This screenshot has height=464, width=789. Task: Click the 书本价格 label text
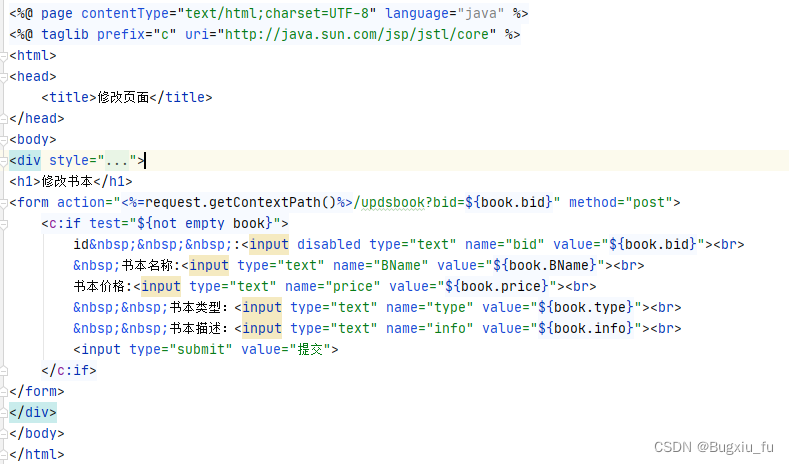pyautogui.click(x=99, y=287)
